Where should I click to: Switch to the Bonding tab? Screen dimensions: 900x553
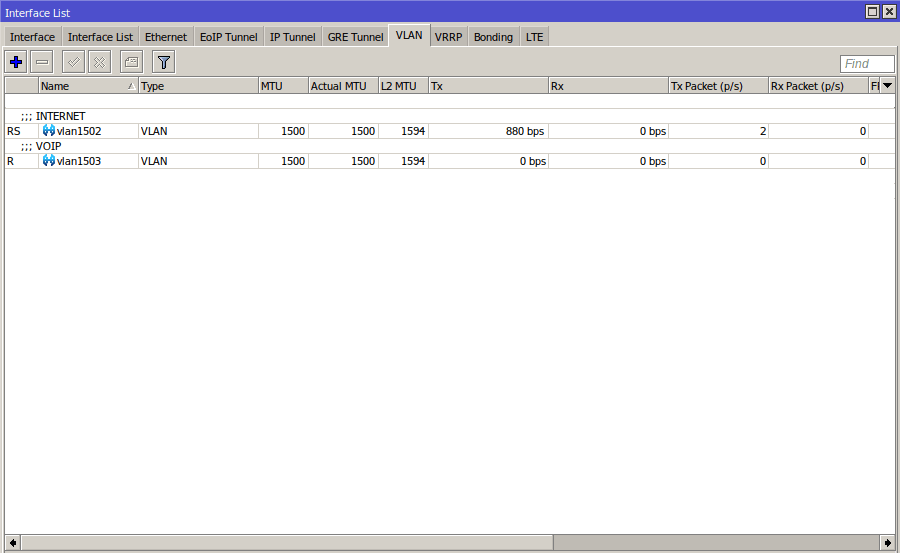(493, 37)
